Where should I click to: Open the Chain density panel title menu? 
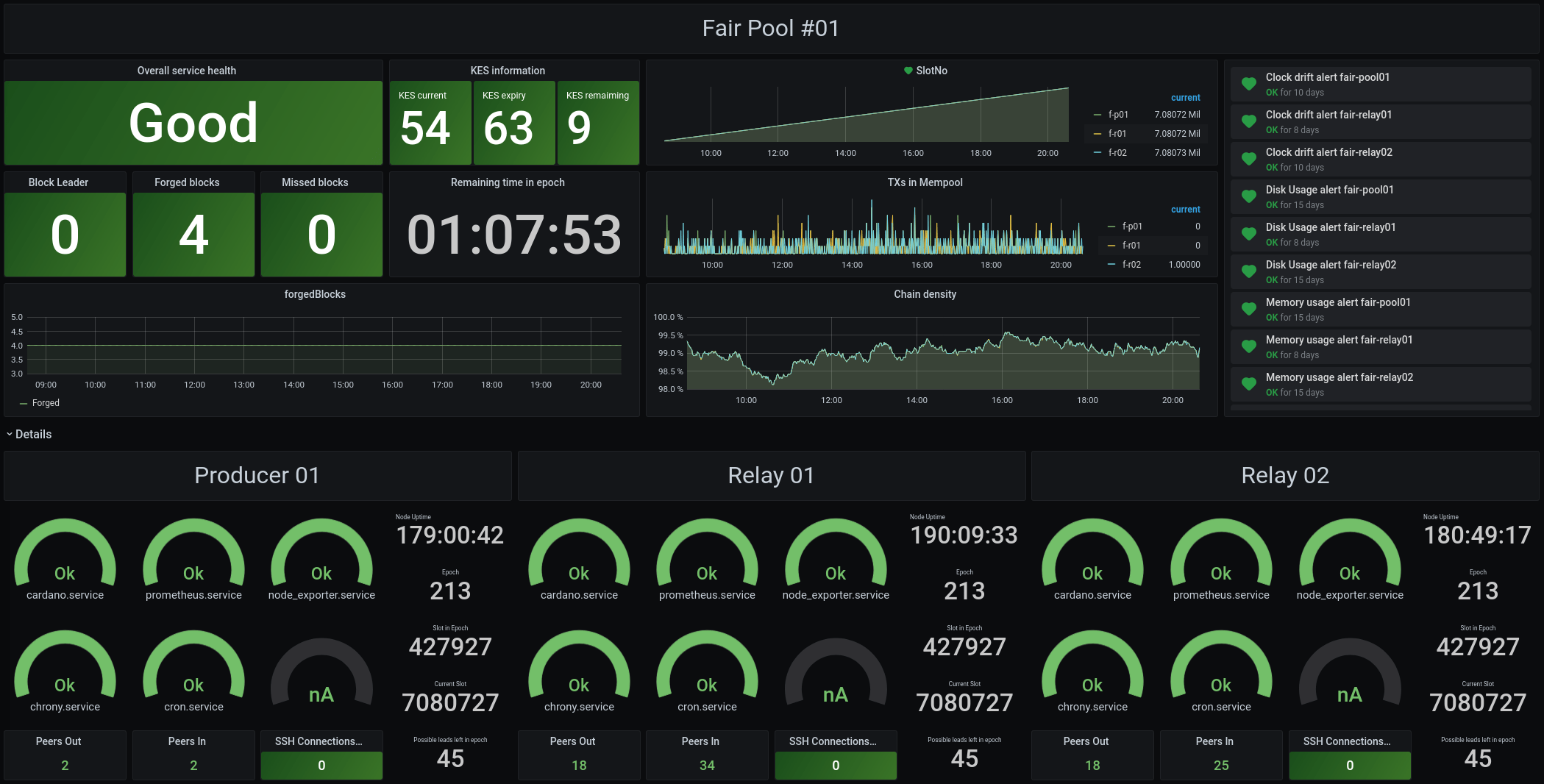coord(925,294)
